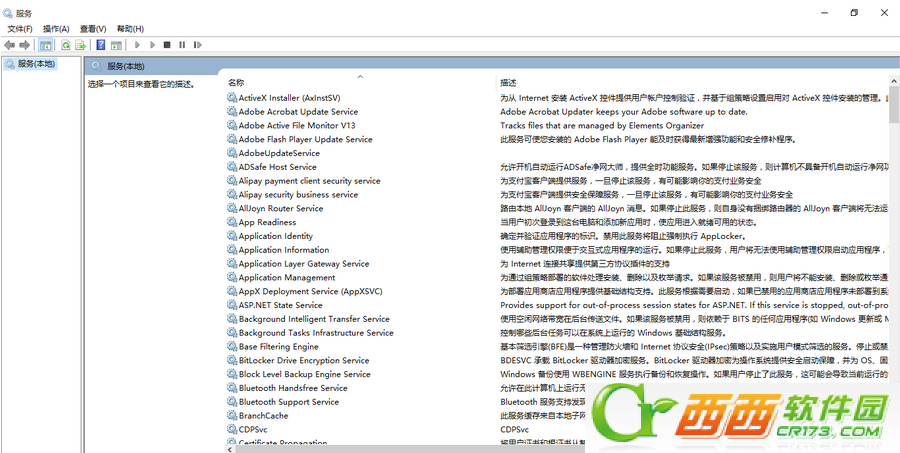Viewport: 900px width, 453px height.
Task: Click the gear icon beside AllJoyn Router Service
Action: [232, 208]
